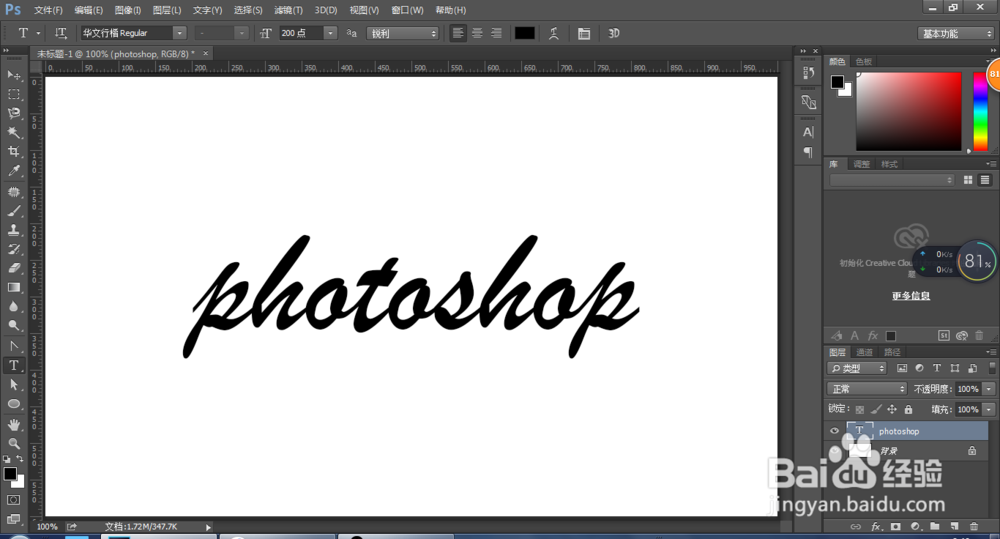Click Add Layer Style fx at Layers bottom
The image size is (1000, 539).
tap(876, 526)
